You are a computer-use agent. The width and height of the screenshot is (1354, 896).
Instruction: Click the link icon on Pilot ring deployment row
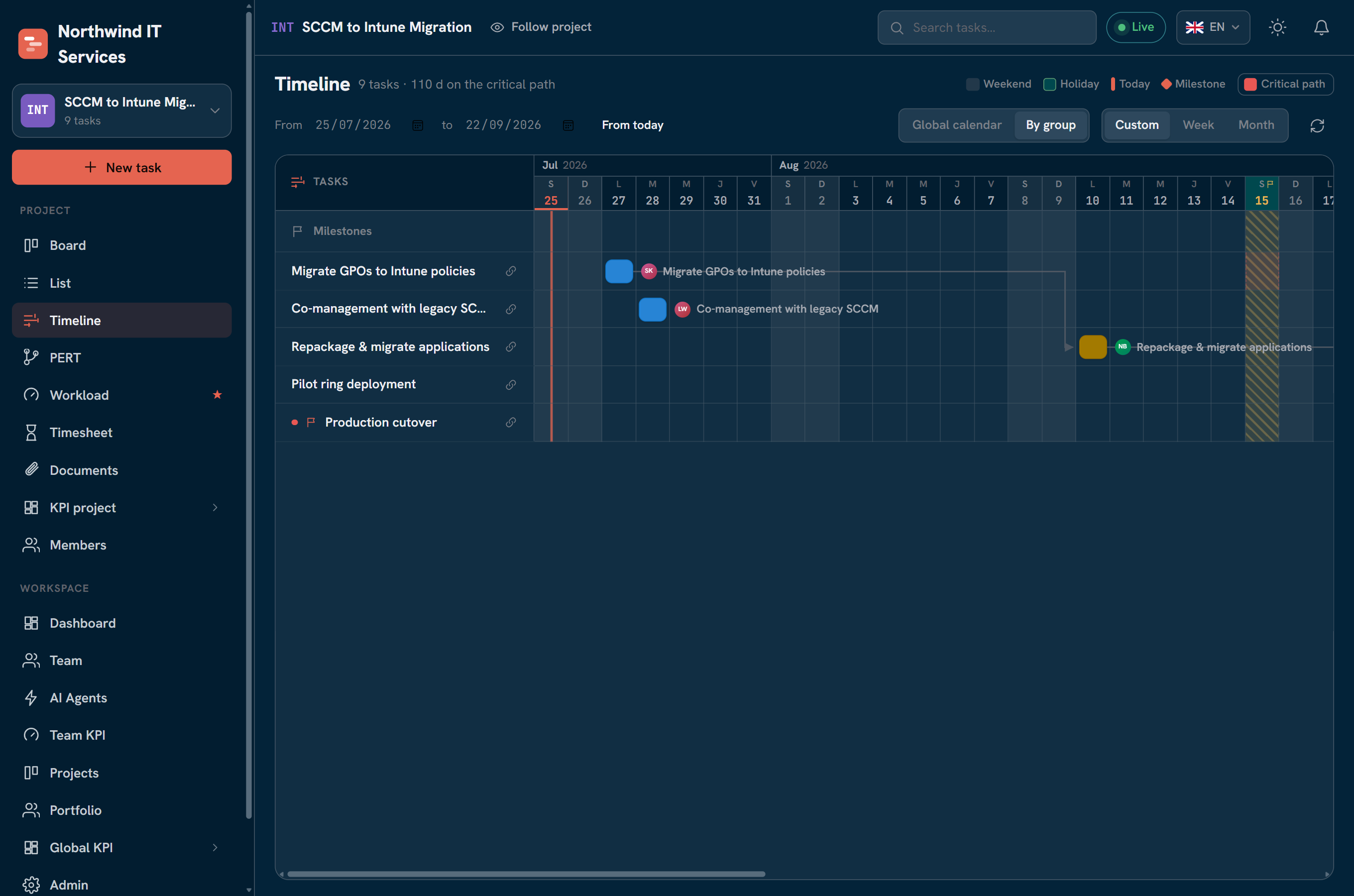[511, 385]
